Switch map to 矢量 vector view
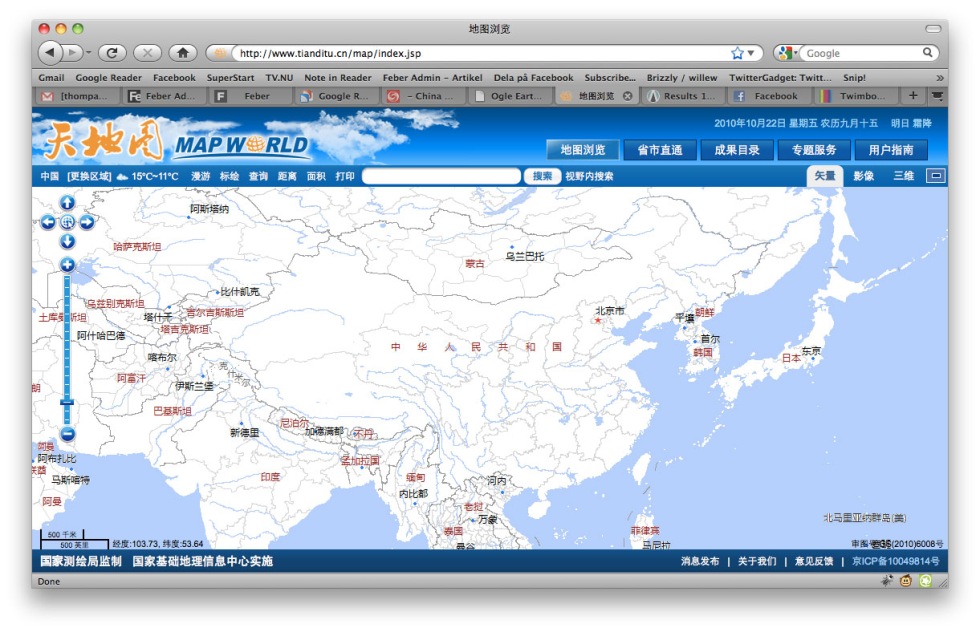The image size is (980, 632). [824, 176]
